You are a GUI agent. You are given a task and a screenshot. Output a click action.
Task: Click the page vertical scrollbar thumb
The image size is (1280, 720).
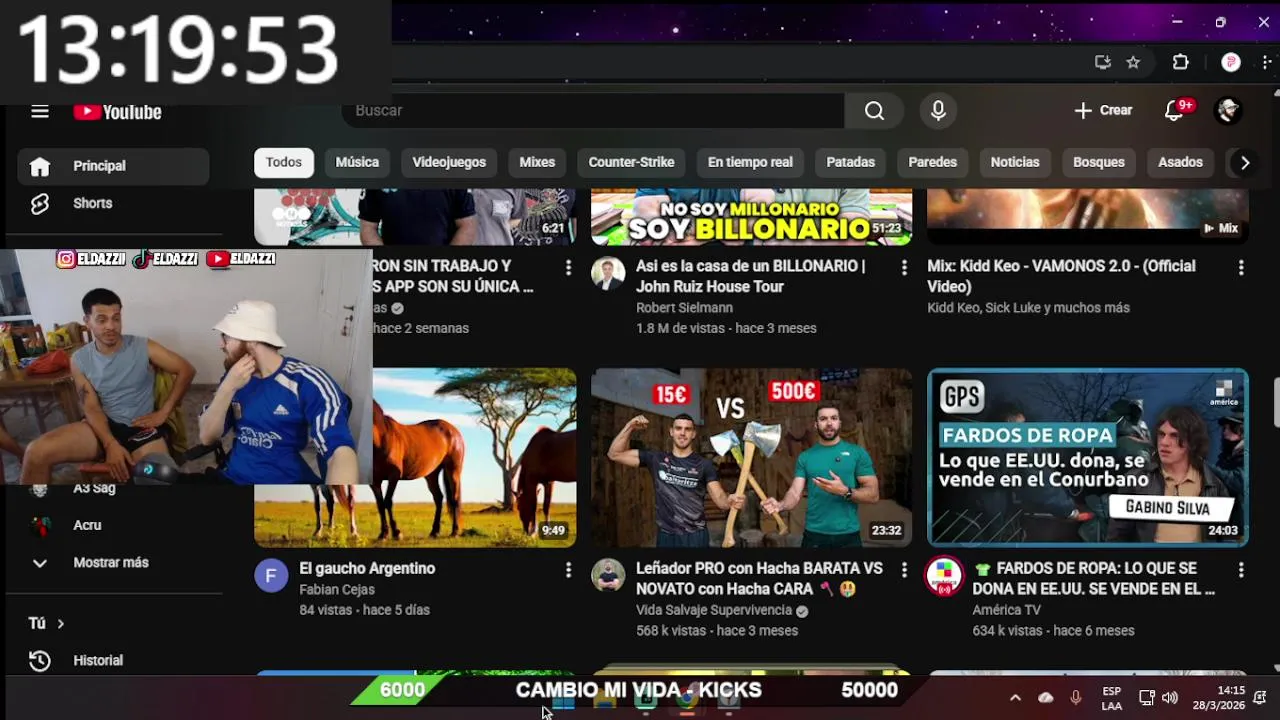pos(1276,403)
